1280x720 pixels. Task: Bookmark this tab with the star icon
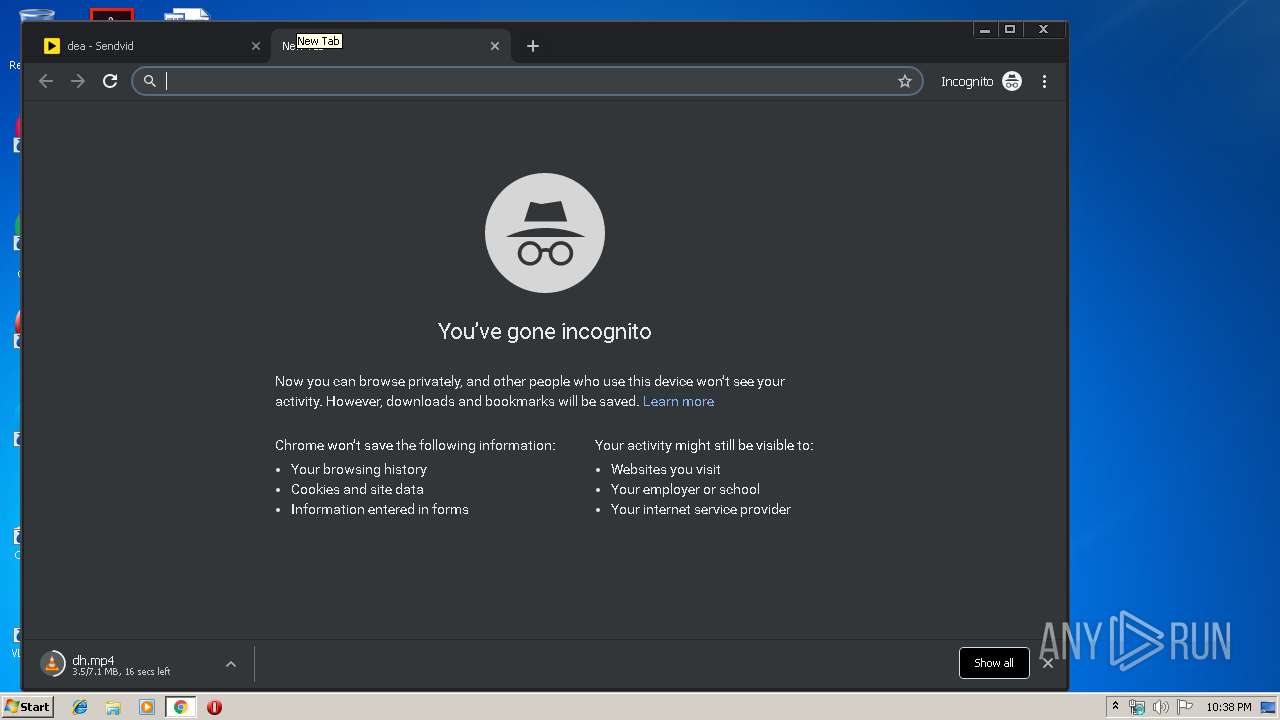[905, 81]
